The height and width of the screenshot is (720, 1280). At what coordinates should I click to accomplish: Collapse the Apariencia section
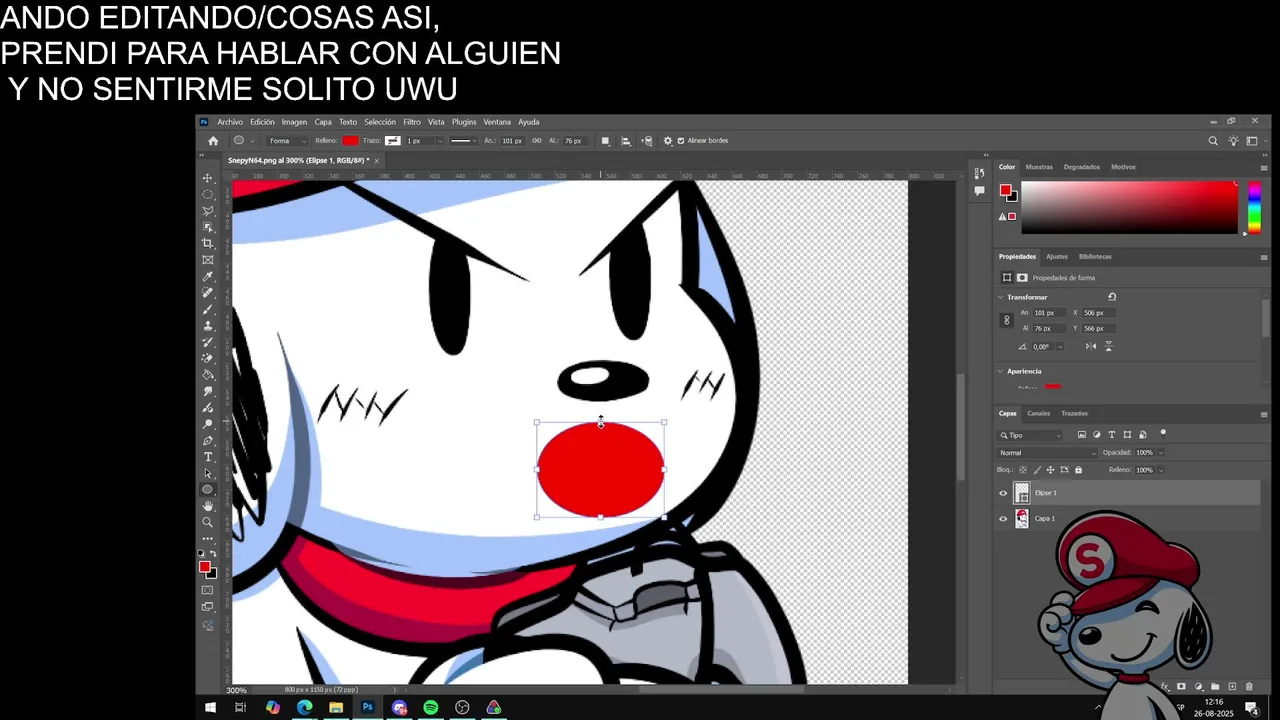(x=1000, y=371)
